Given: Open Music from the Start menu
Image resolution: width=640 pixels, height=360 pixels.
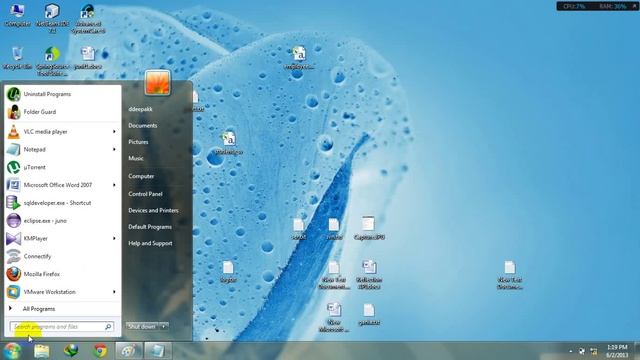Looking at the screenshot, I should coord(136,158).
